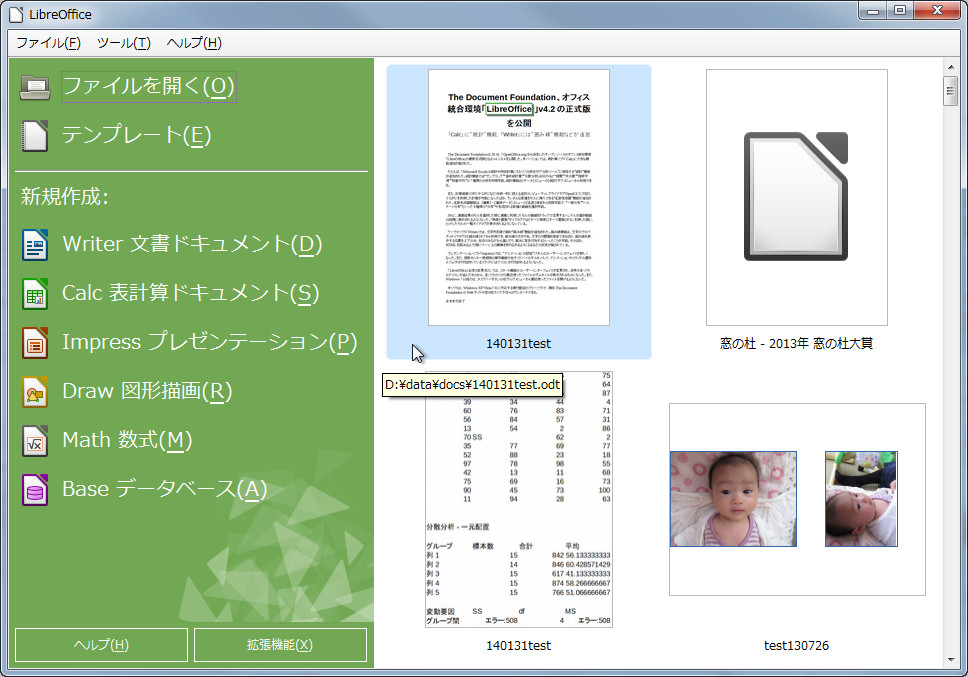Open a file via ファイルを開く link

[148, 86]
